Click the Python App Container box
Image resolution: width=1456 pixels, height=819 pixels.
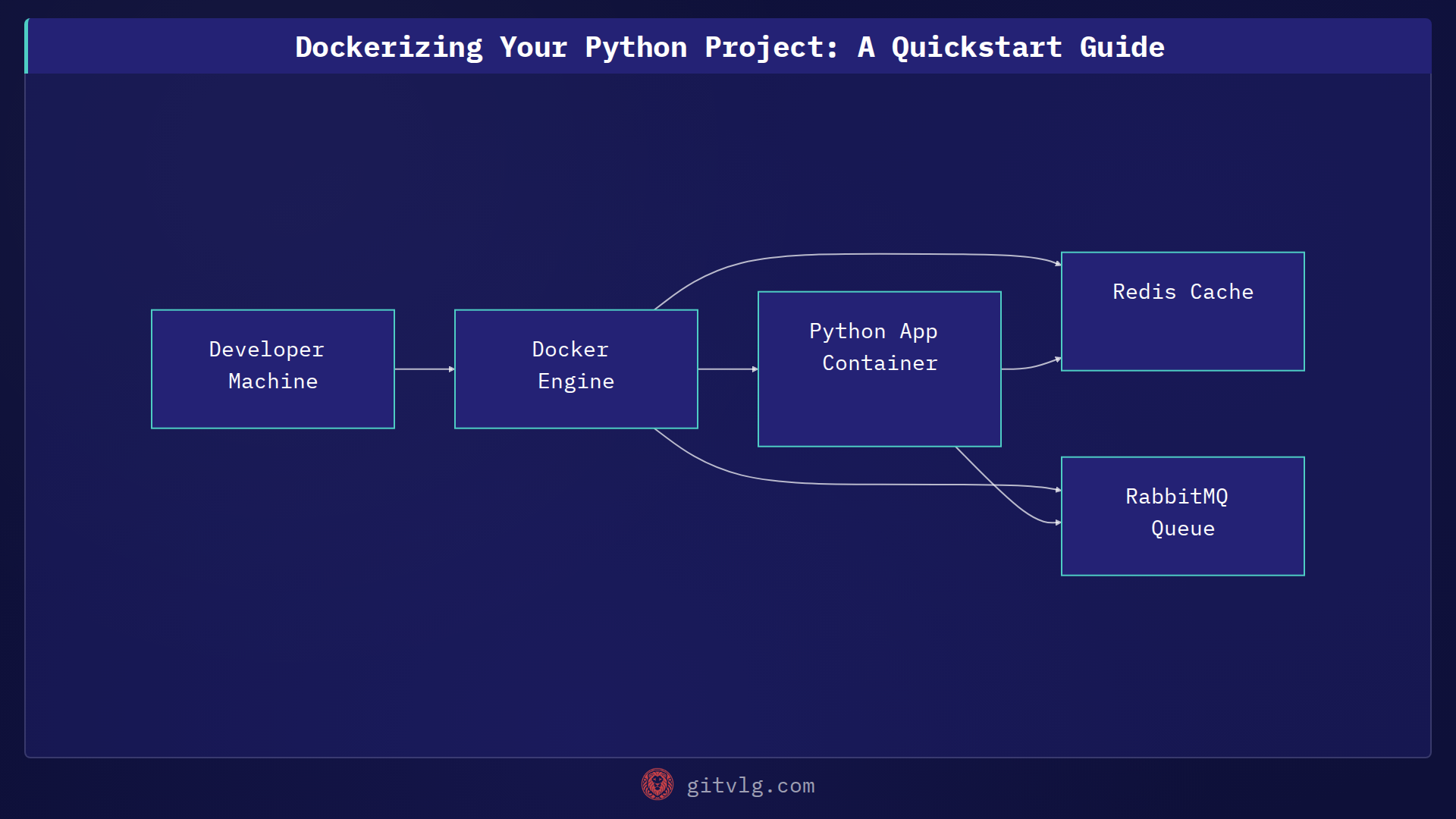point(880,369)
